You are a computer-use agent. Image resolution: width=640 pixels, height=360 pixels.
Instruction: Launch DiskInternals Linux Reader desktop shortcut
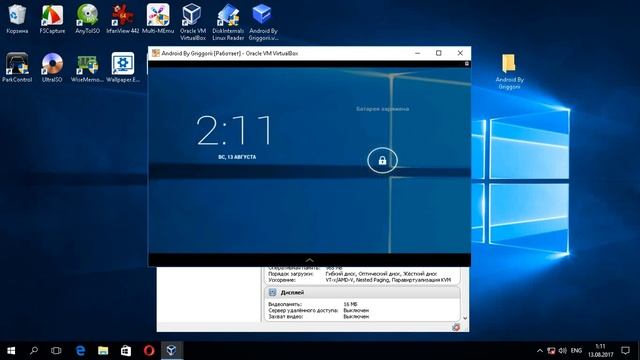(228, 22)
